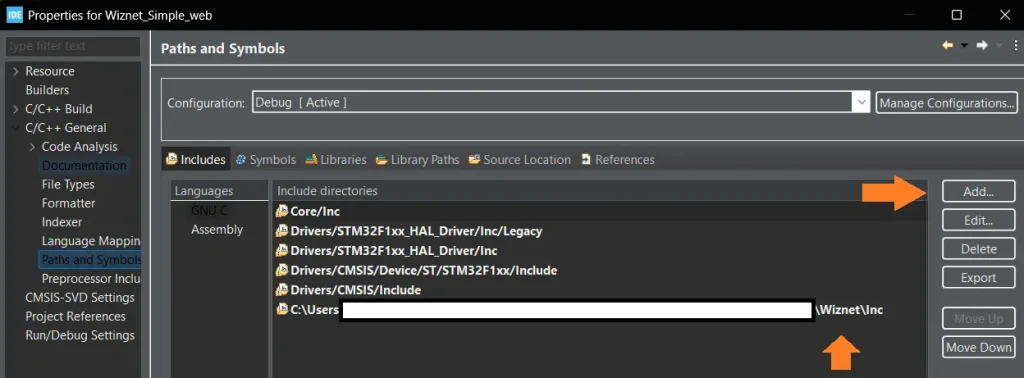1024x378 pixels.
Task: Switch to the Symbols tab
Action: 266,159
